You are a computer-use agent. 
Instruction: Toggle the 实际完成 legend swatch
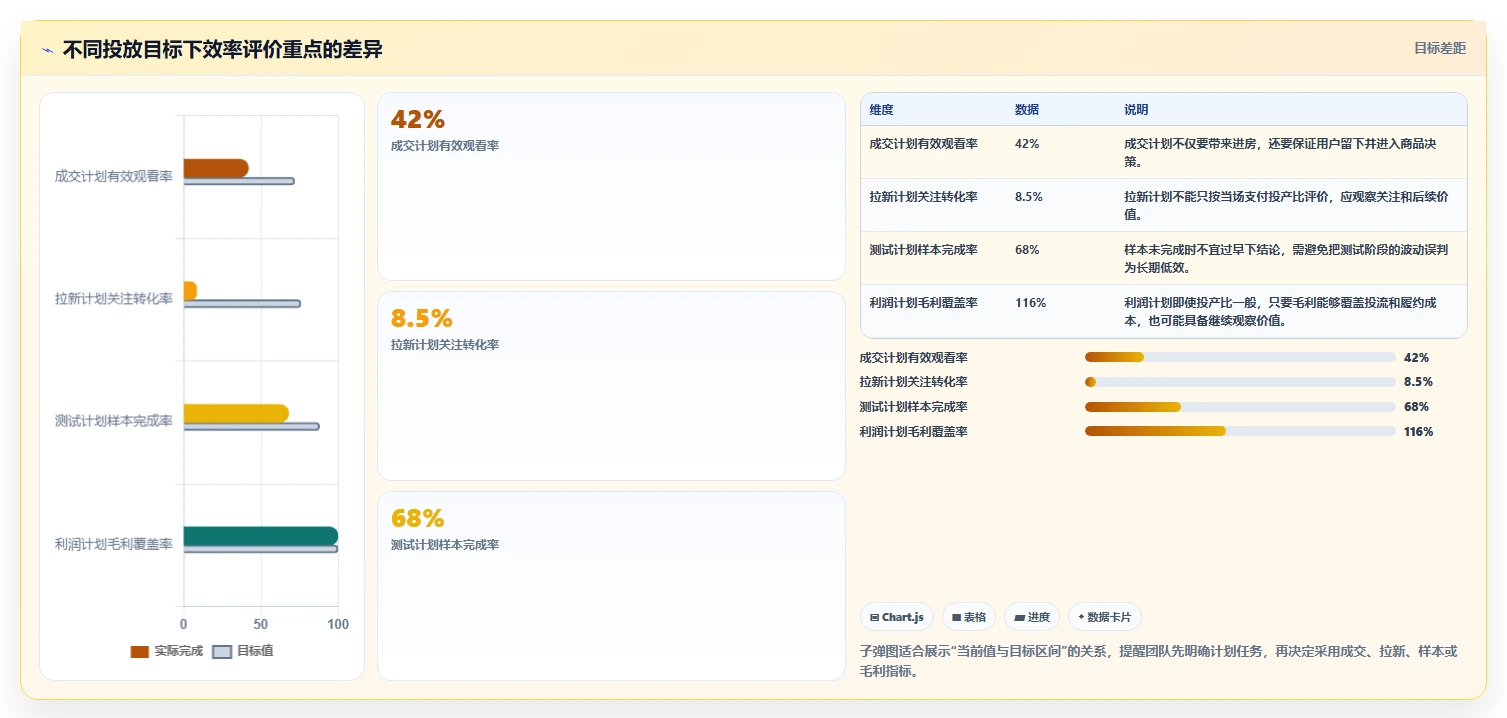[x=139, y=652]
